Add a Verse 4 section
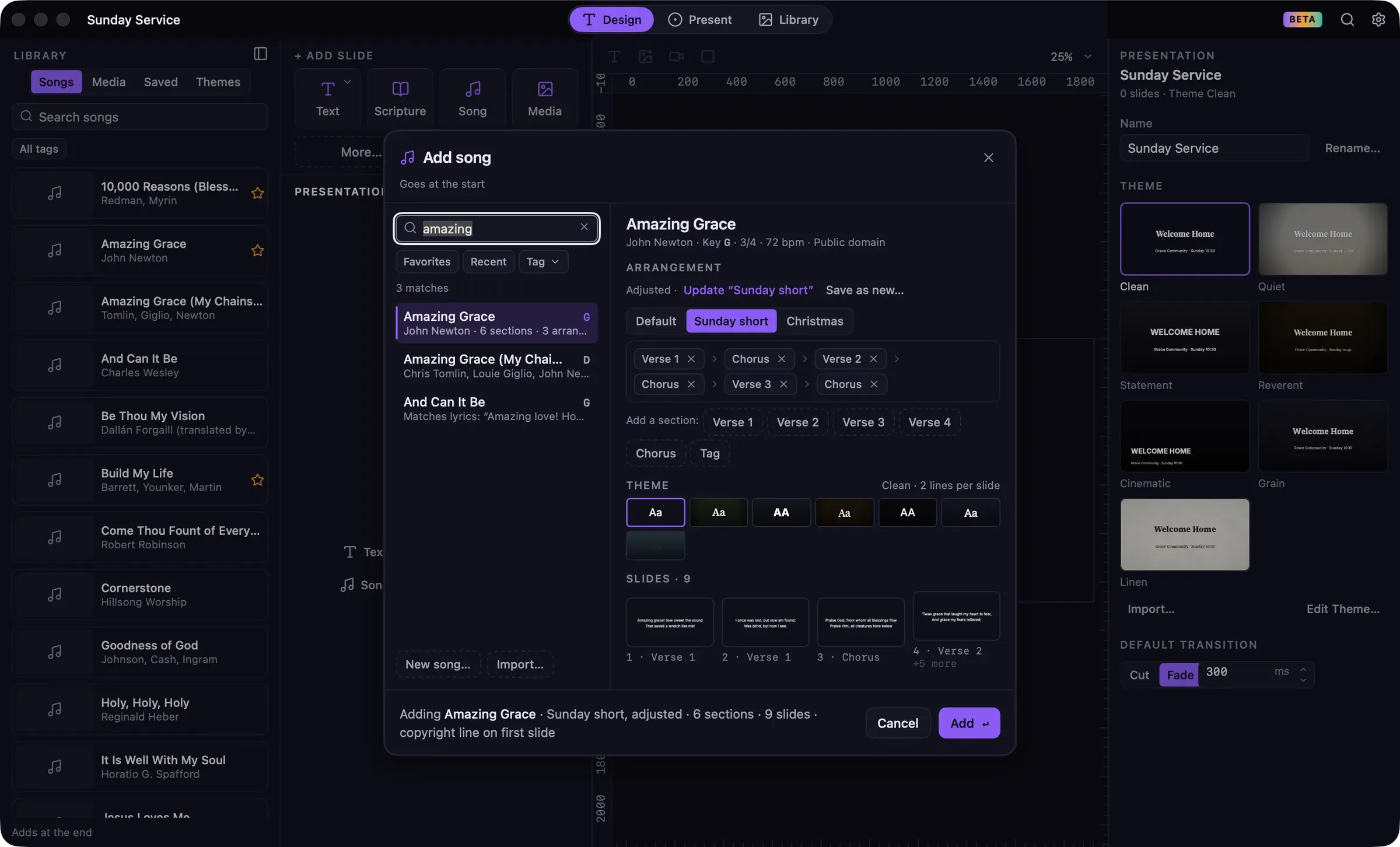 coord(929,422)
